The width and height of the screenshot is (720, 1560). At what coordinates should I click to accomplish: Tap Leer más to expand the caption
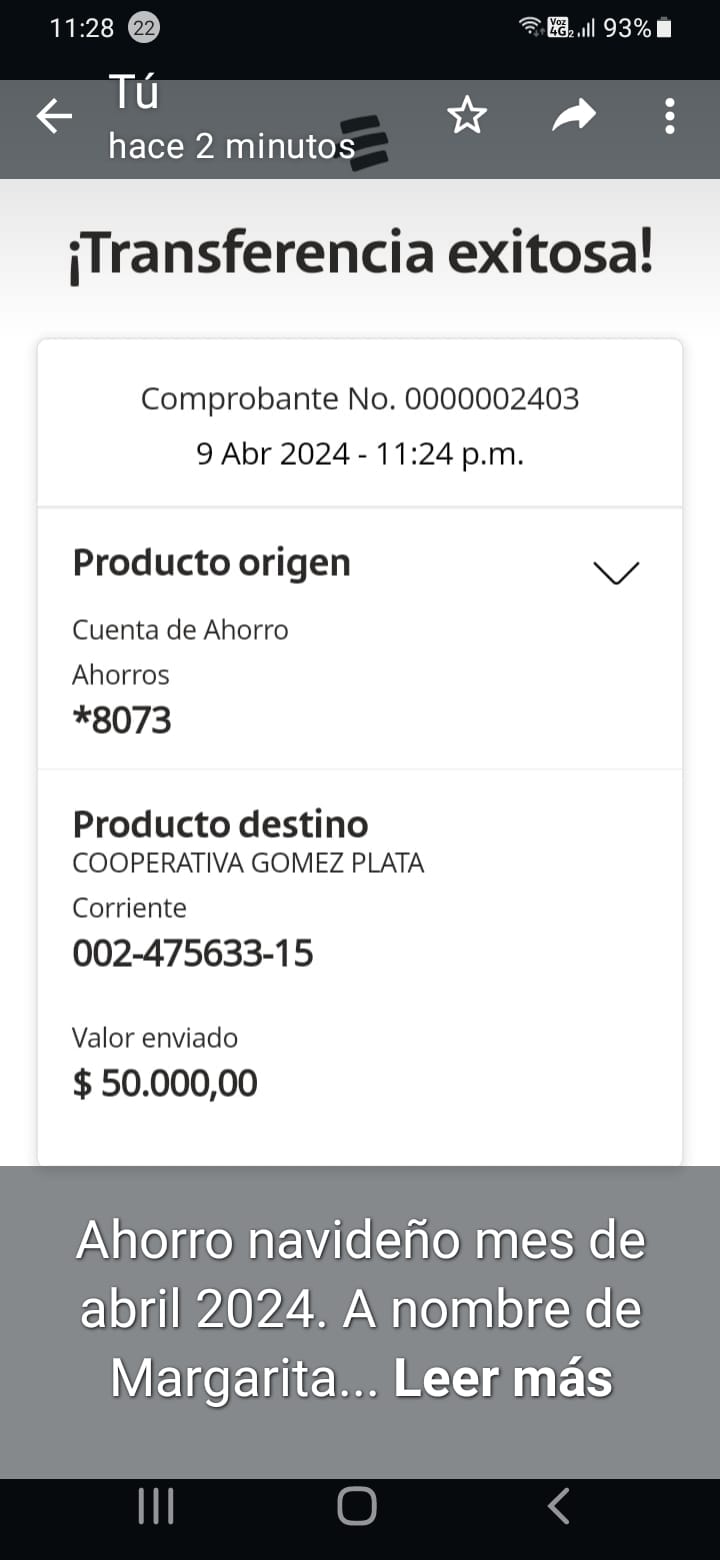(503, 1379)
